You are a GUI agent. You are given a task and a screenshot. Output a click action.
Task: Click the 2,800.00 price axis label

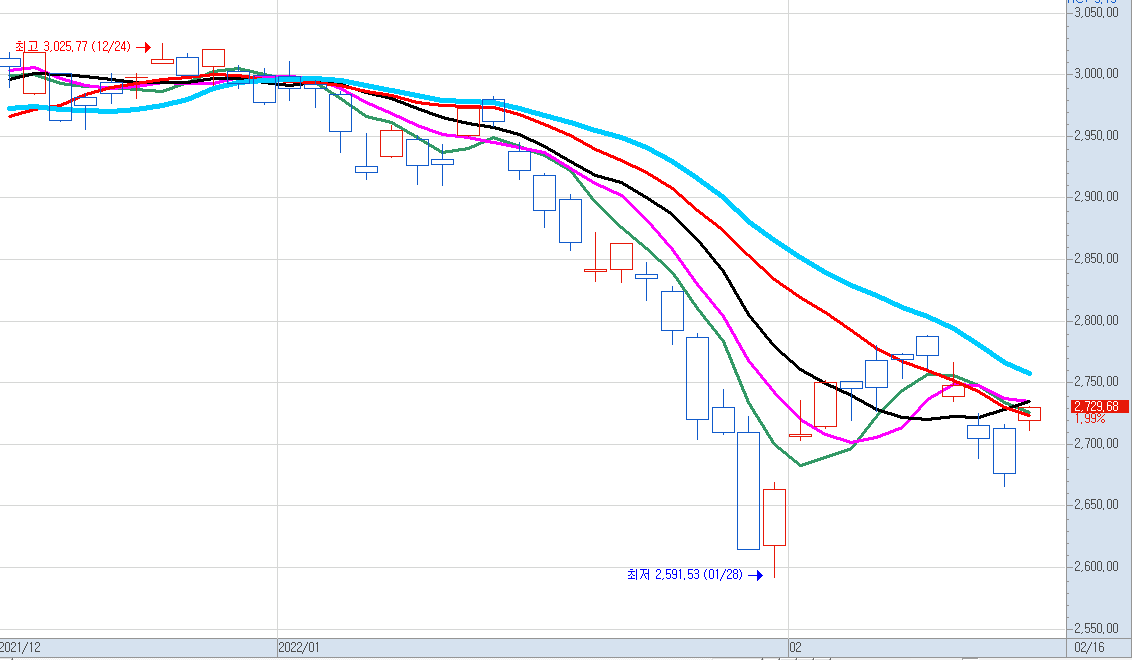coord(1096,321)
